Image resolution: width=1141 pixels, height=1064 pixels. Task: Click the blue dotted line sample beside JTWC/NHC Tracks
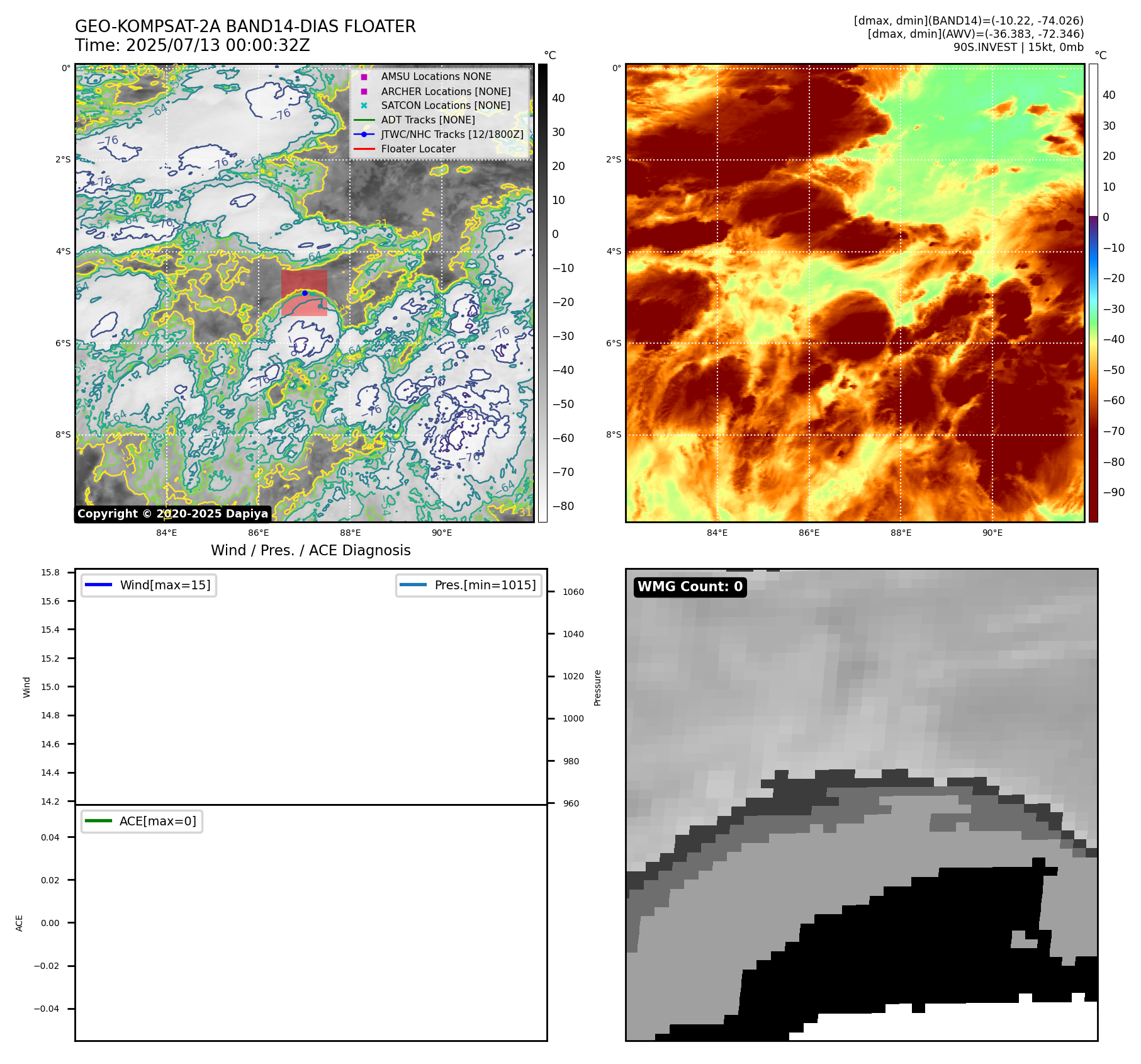(364, 134)
